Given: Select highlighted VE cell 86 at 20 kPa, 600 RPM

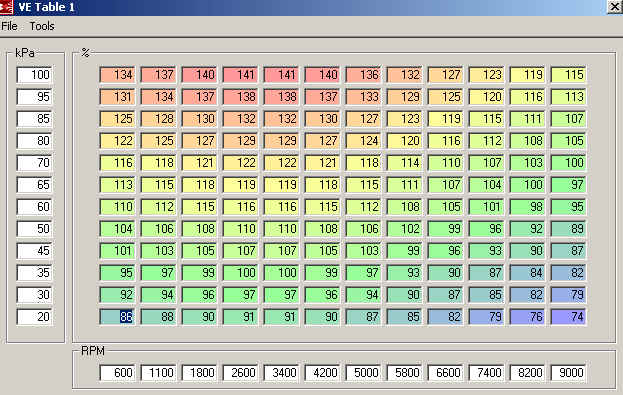Looking at the screenshot, I should coord(117,317).
